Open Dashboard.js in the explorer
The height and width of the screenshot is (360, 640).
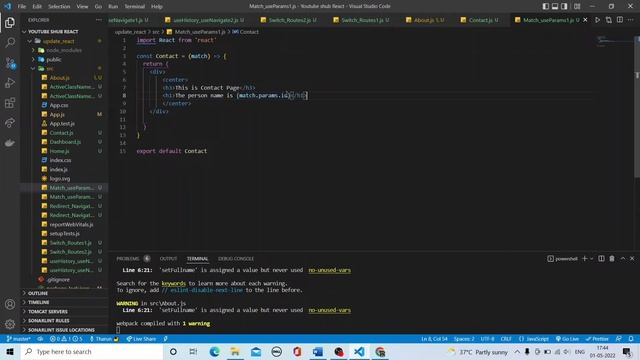tap(64, 142)
